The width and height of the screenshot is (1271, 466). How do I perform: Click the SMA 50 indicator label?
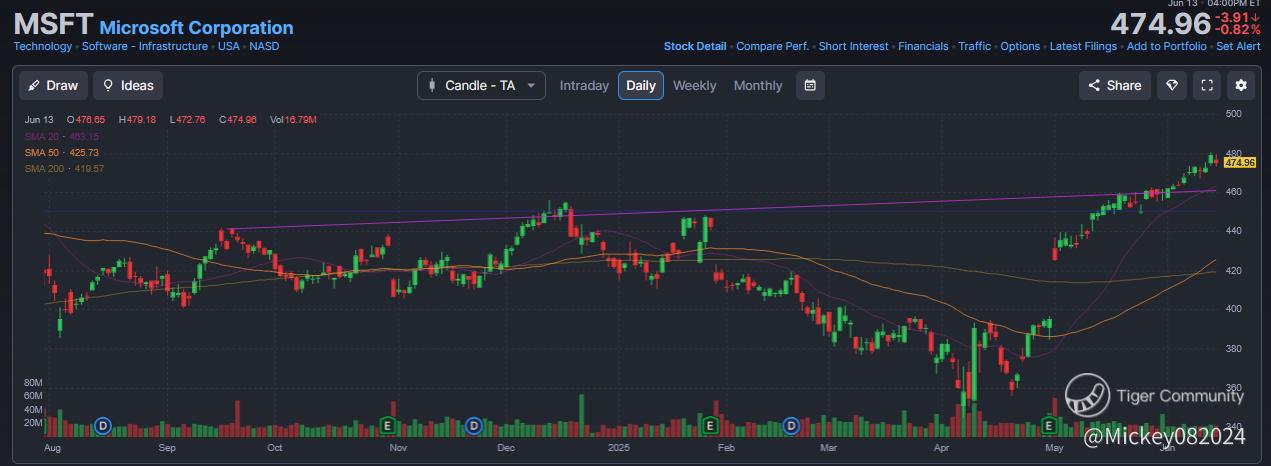[x=62, y=152]
